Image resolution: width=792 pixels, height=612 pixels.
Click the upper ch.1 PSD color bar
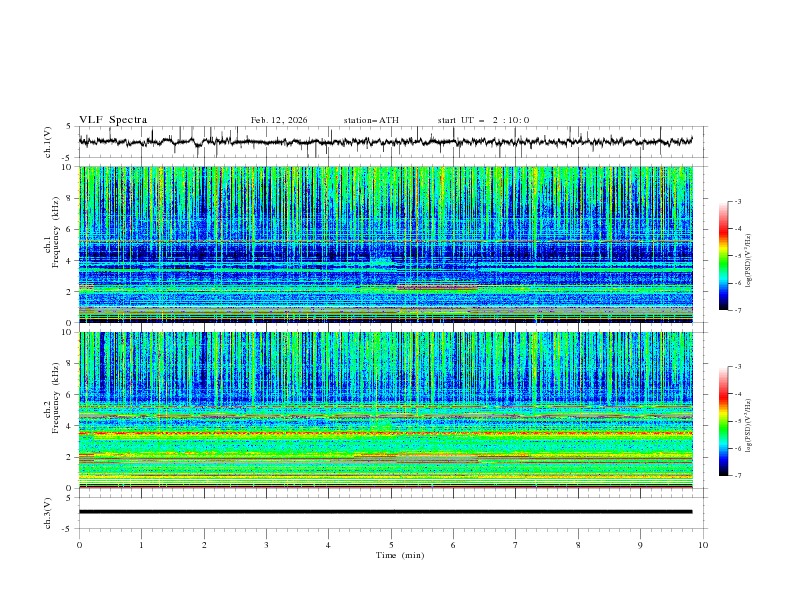pos(723,256)
